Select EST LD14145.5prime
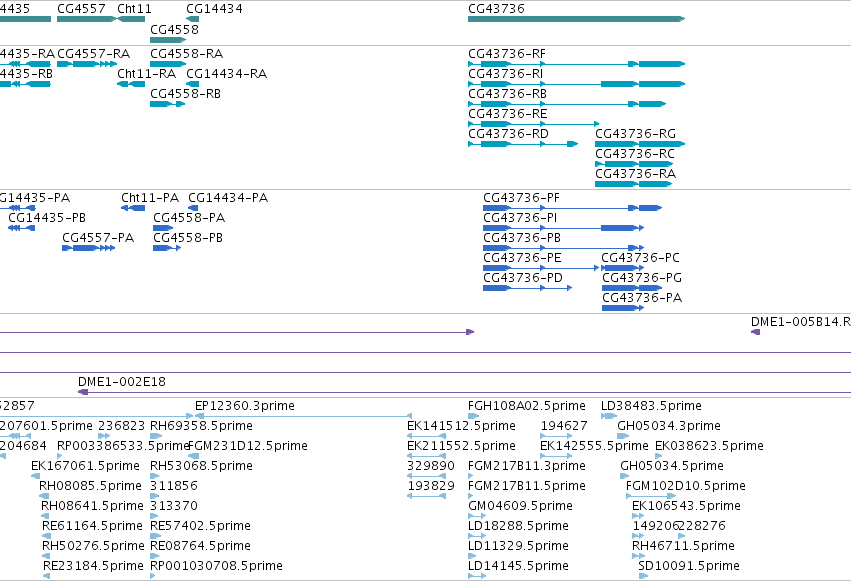 477,577
